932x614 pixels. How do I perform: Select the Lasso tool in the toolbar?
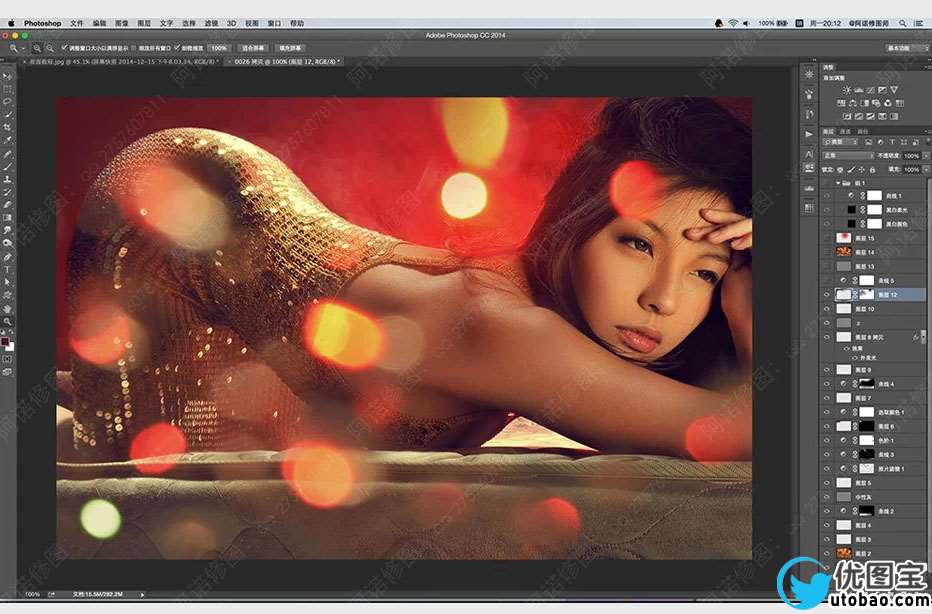click(x=8, y=102)
